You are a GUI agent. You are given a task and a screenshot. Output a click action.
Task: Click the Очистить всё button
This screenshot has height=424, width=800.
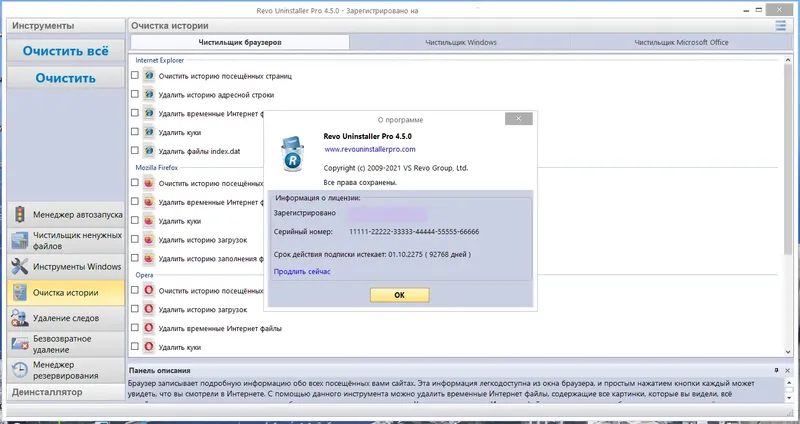(x=66, y=51)
